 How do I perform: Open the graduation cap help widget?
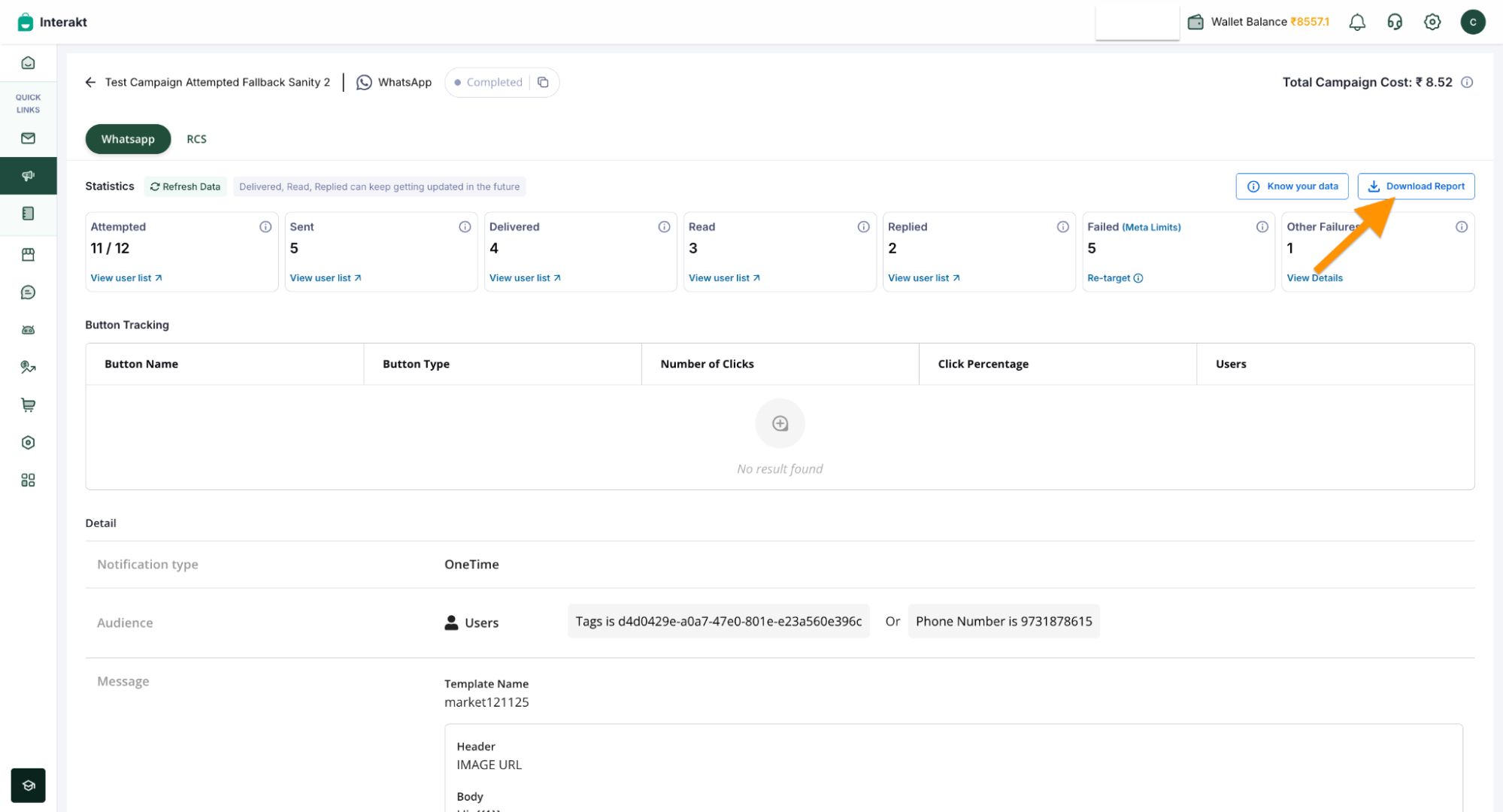pyautogui.click(x=28, y=786)
